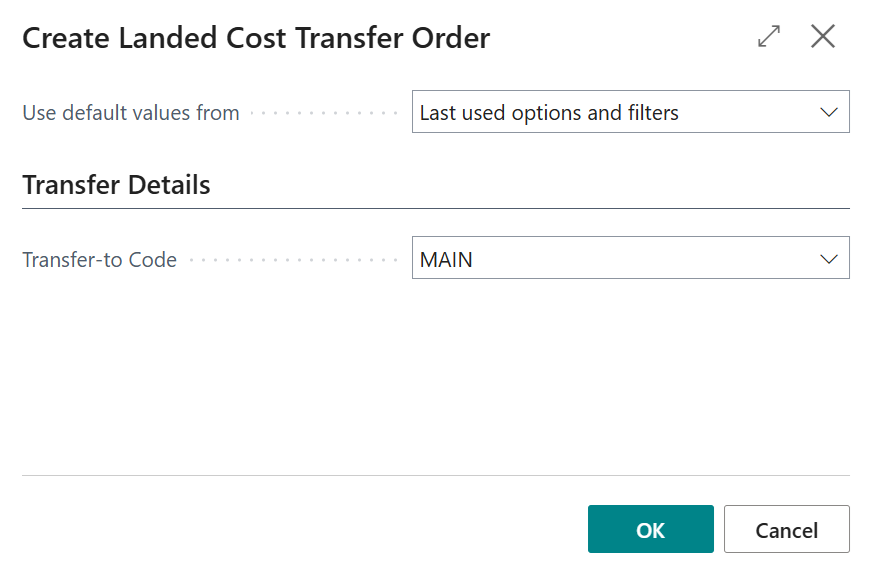Click the Create Landed Cost Transfer Order title
Image resolution: width=872 pixels, height=574 pixels.
point(256,39)
